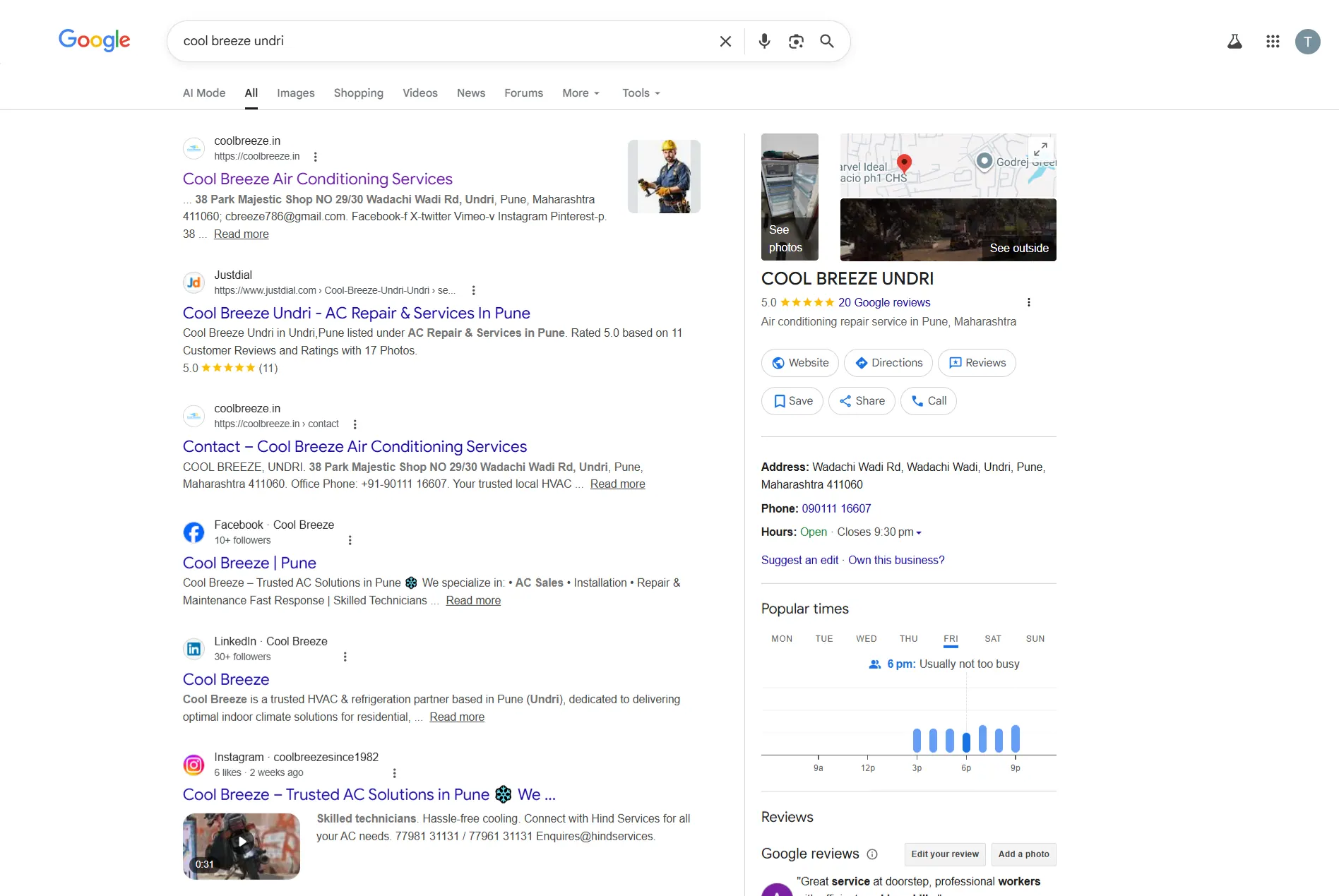The width and height of the screenshot is (1339, 896).
Task: Clear the search box with X icon
Action: click(725, 42)
